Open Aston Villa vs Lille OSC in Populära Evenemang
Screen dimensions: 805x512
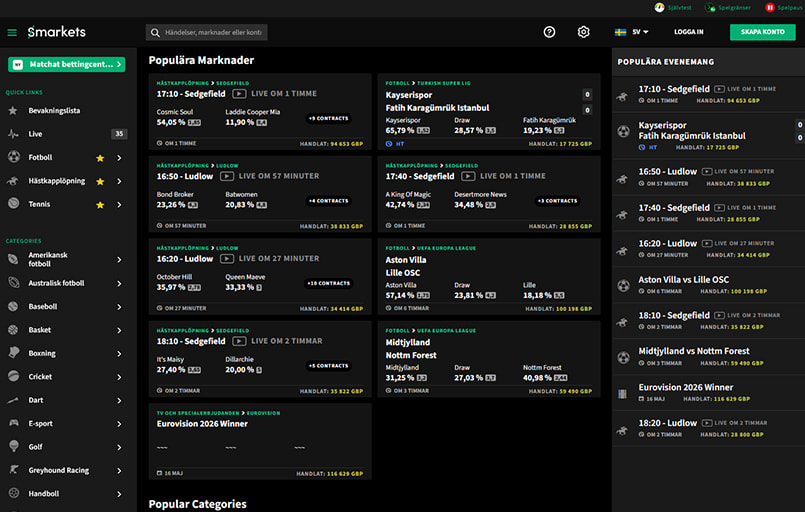[x=683, y=280]
